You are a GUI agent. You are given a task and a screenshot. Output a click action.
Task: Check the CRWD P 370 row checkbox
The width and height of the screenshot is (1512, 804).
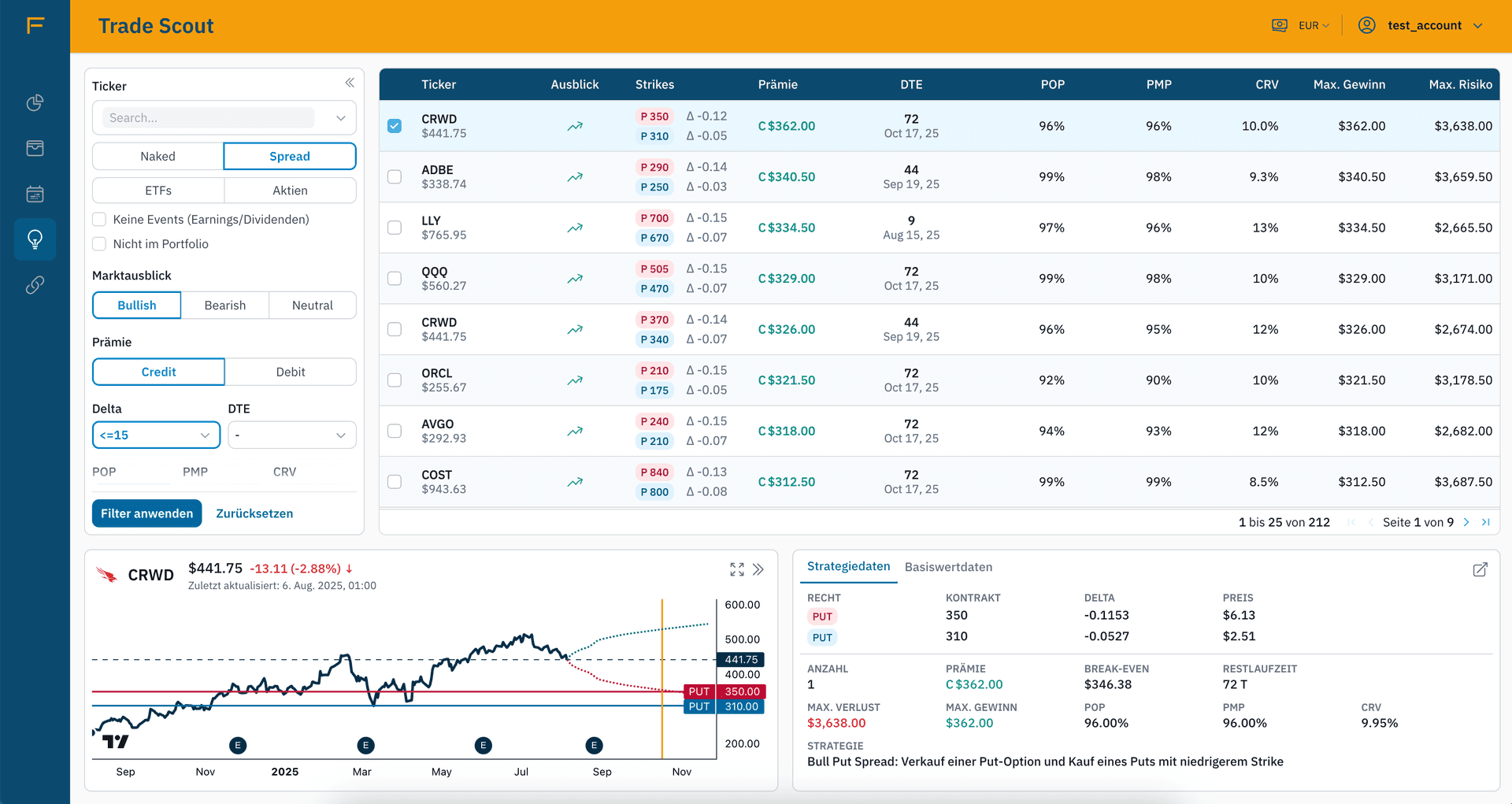click(x=395, y=329)
